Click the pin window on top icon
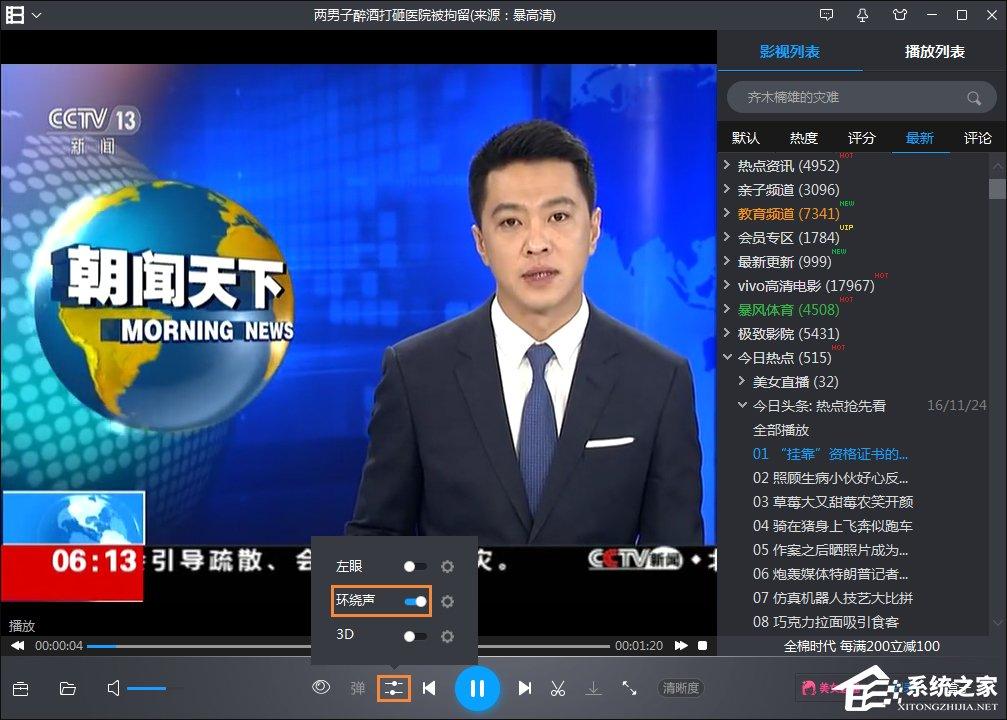The width and height of the screenshot is (1007, 720). click(862, 15)
